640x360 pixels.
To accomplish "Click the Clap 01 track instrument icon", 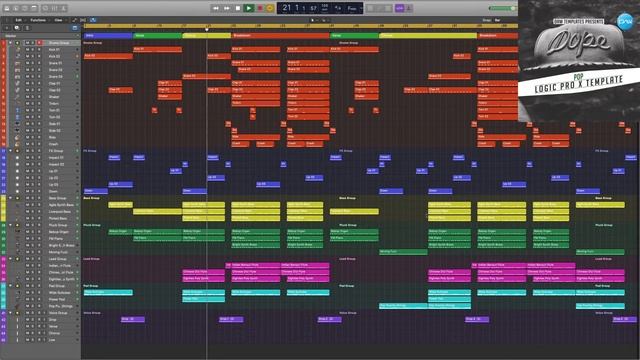I will tap(18, 84).
